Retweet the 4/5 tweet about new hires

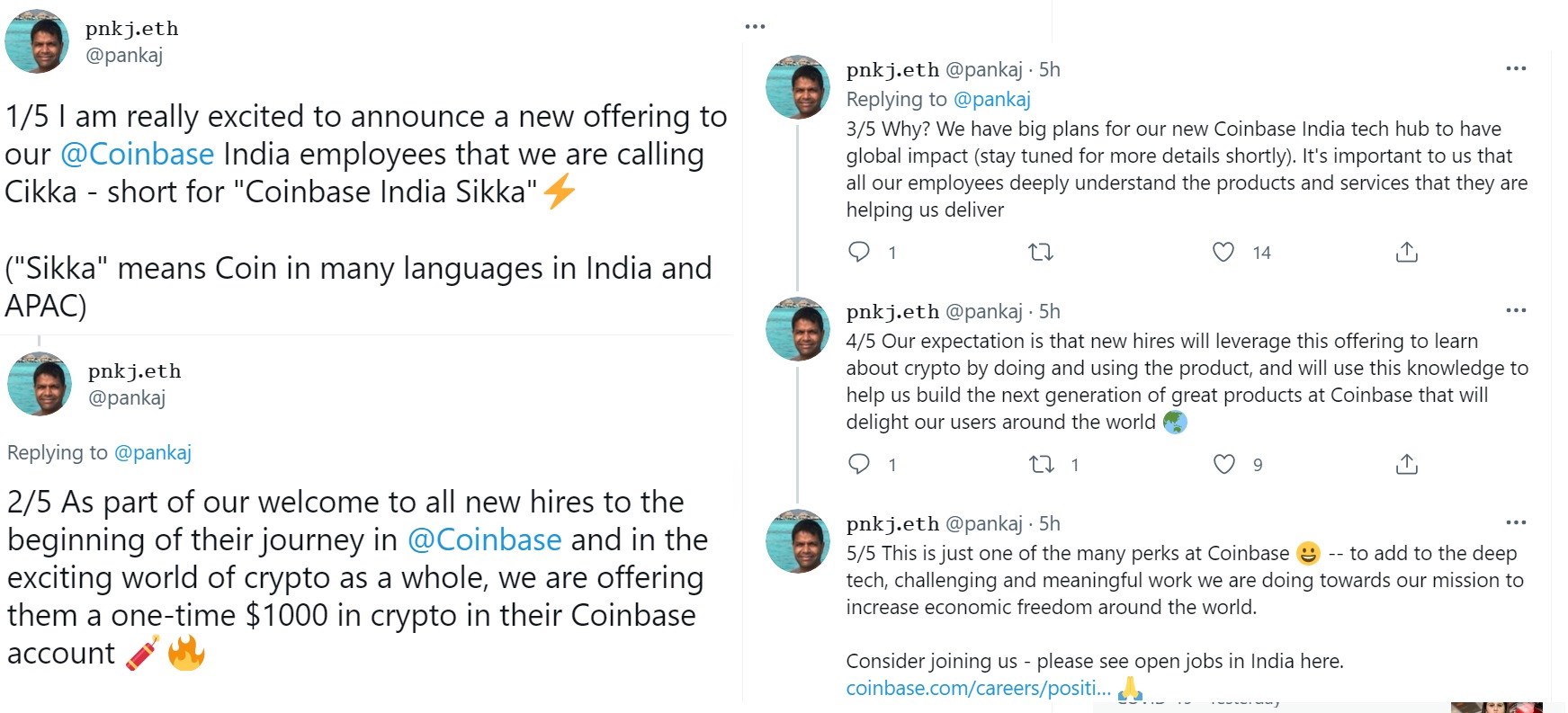[x=1042, y=464]
